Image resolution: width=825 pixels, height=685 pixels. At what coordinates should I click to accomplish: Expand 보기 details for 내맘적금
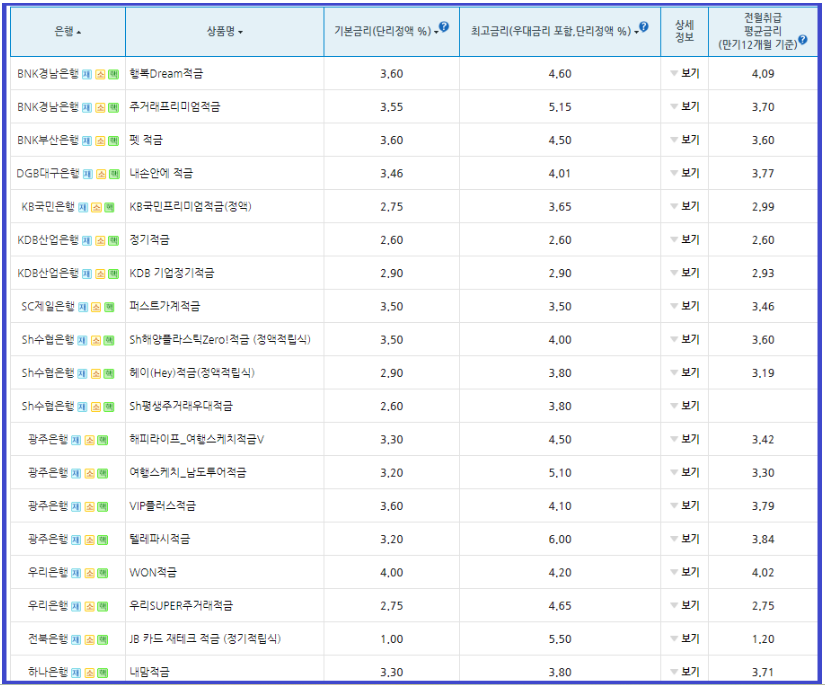[685, 671]
